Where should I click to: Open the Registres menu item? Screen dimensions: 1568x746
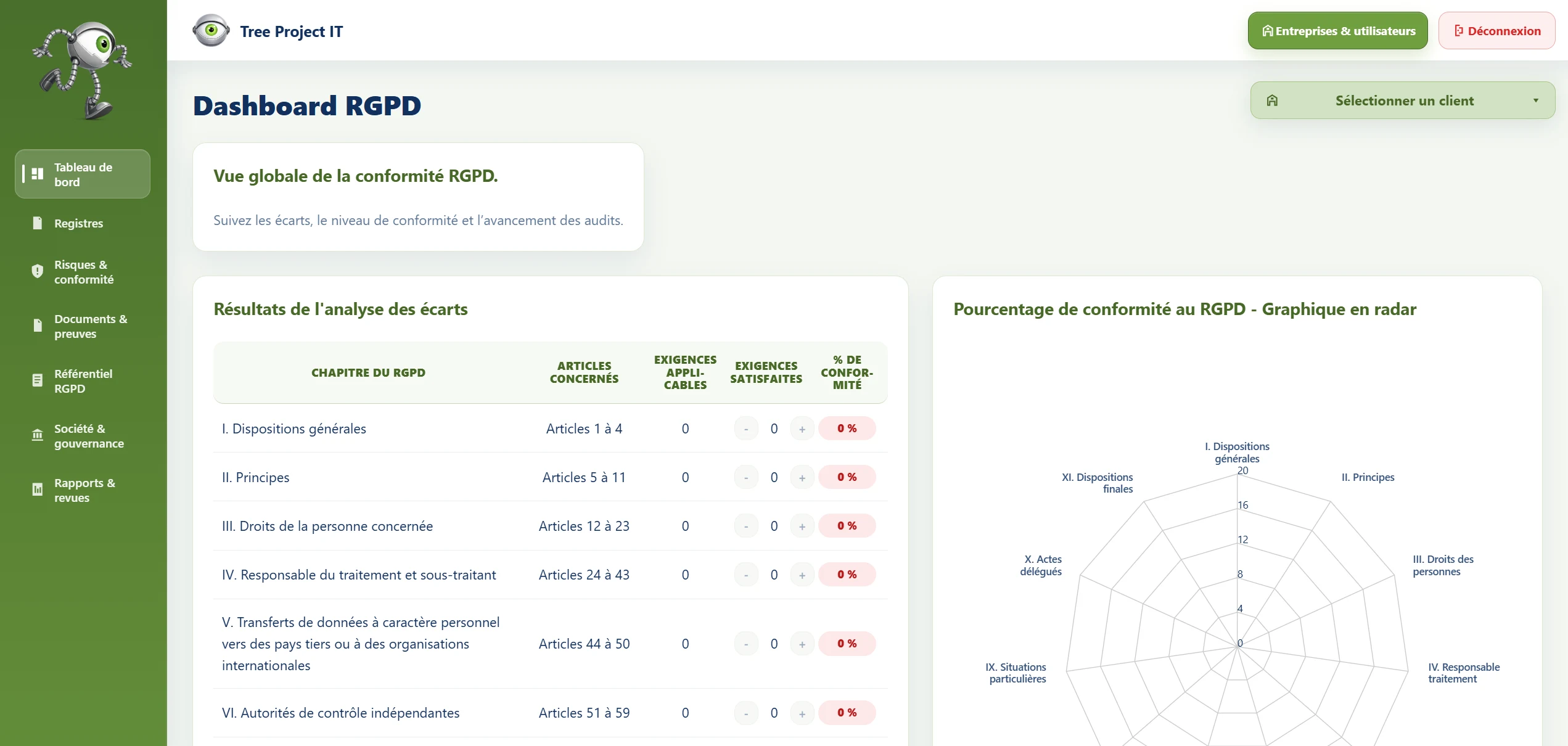click(x=83, y=223)
